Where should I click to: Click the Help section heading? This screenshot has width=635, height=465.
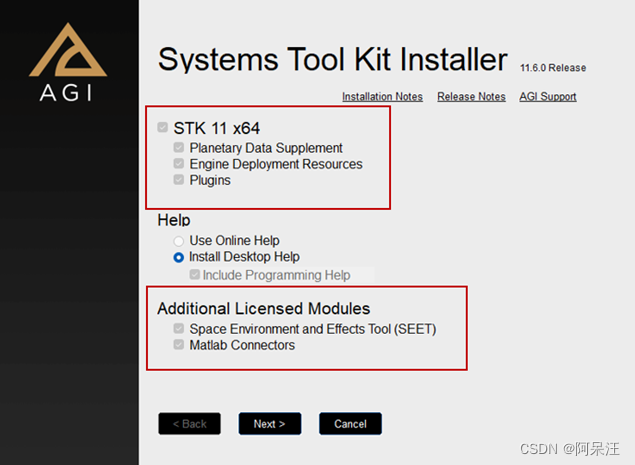174,220
